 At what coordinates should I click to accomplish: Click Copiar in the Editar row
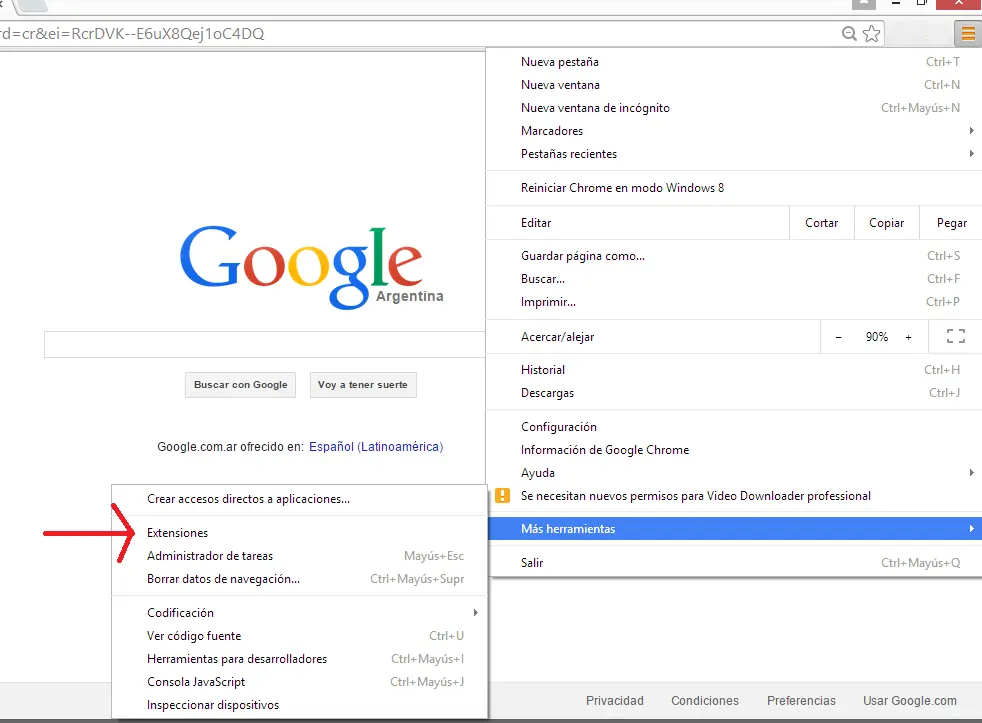click(x=887, y=223)
